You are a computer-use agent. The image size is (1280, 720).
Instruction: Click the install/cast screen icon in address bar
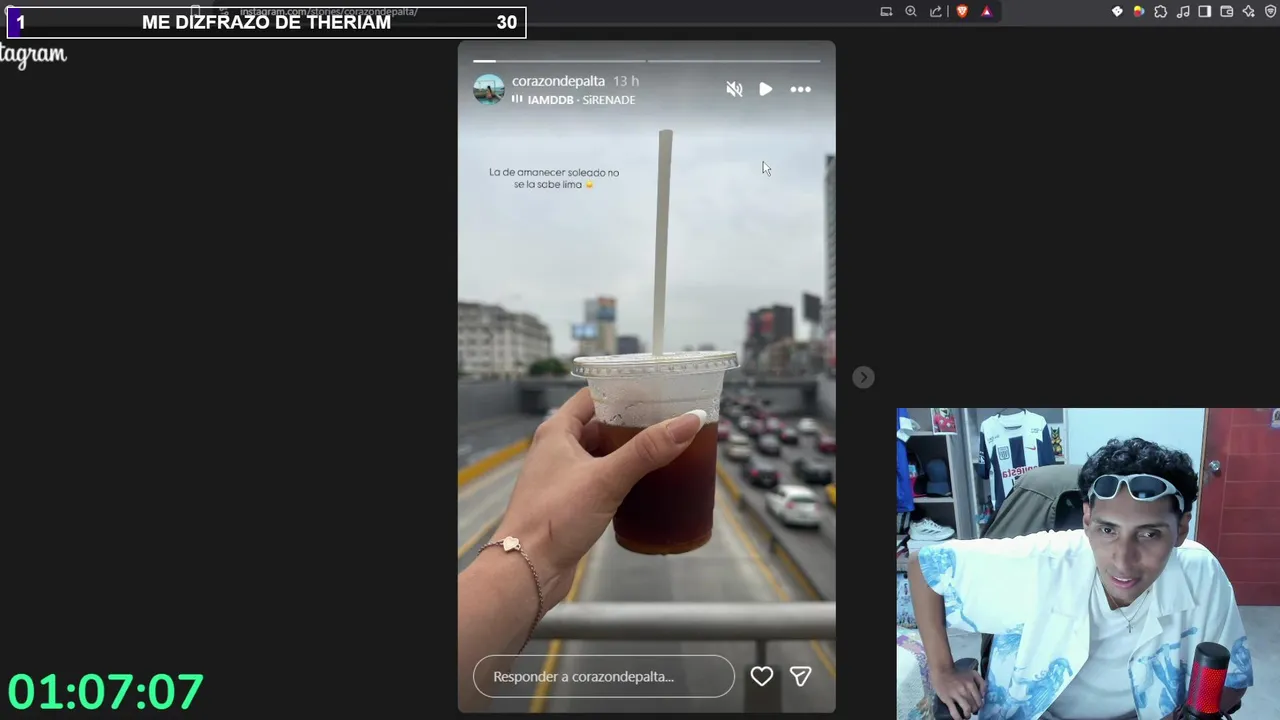[x=886, y=12]
